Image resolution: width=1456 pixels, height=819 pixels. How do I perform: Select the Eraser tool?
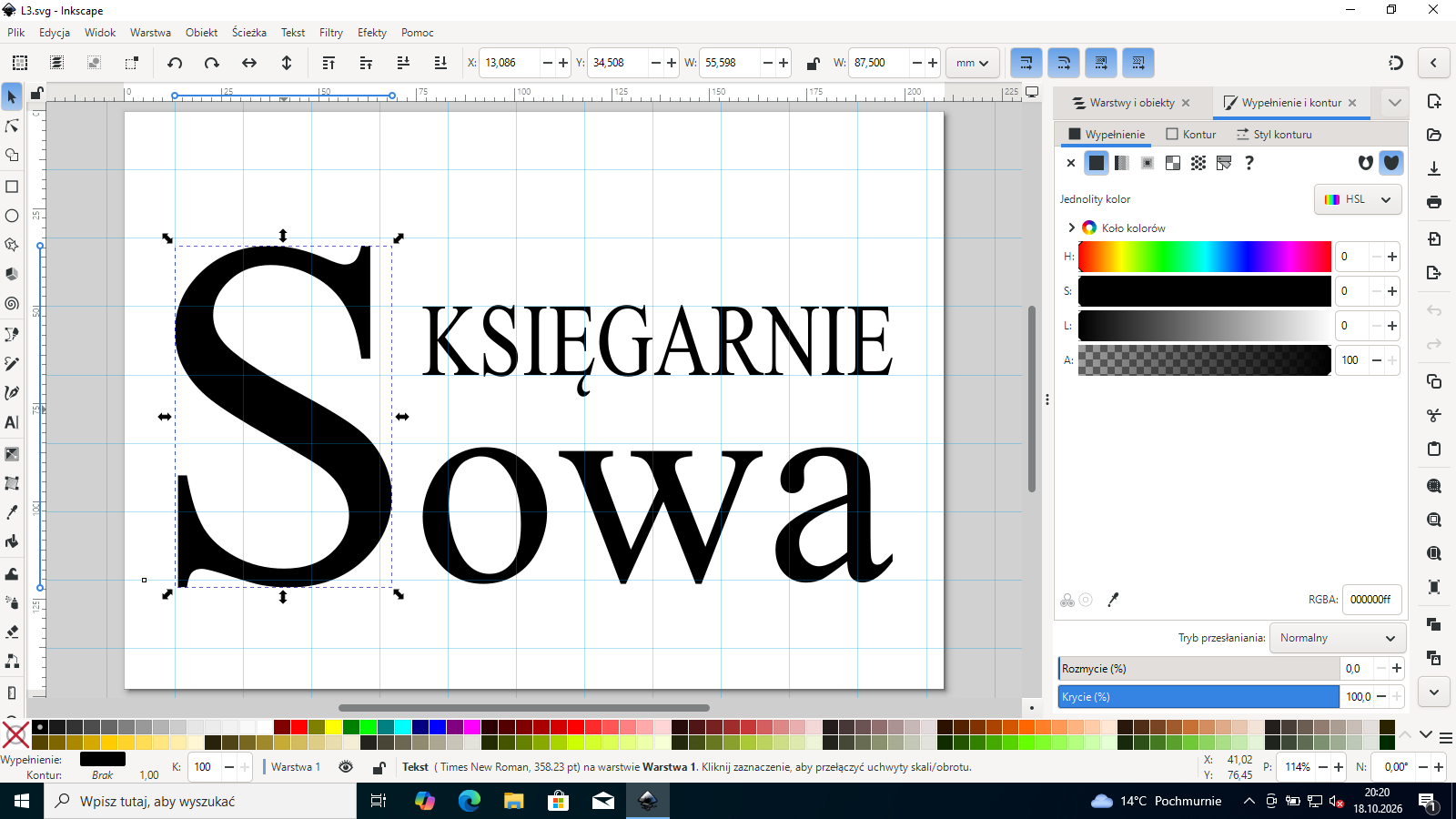(x=12, y=632)
